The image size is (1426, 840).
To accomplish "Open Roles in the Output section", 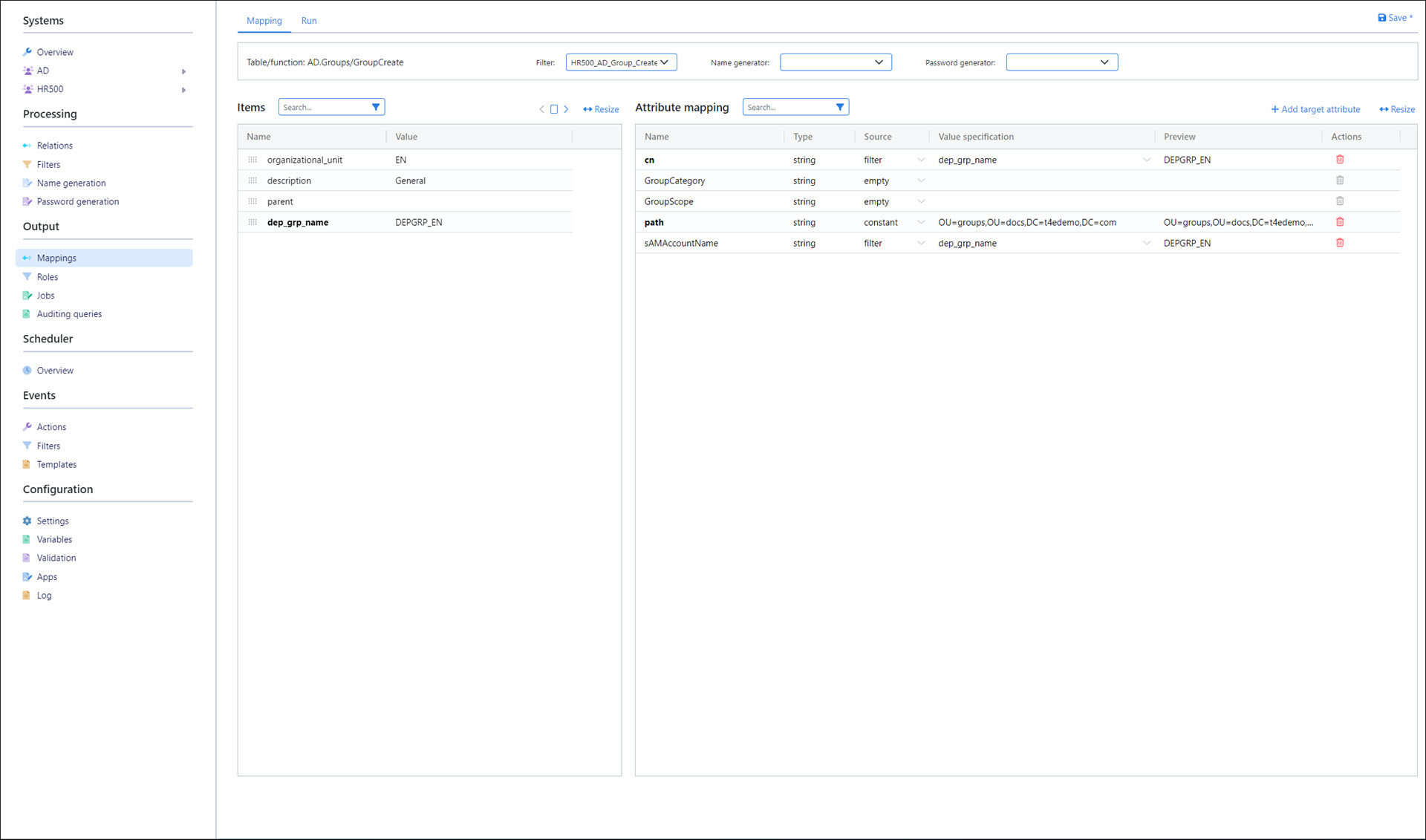I will 48,277.
